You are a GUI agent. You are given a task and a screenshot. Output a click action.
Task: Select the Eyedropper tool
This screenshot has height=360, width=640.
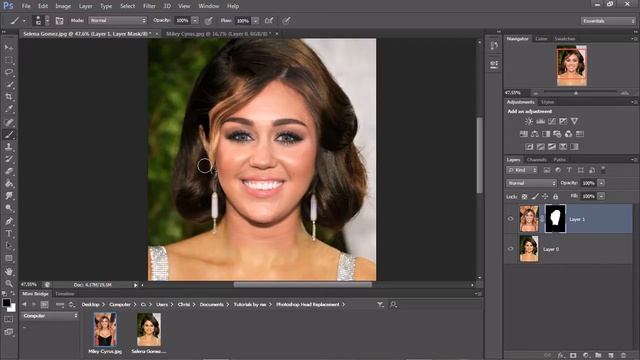coord(9,109)
